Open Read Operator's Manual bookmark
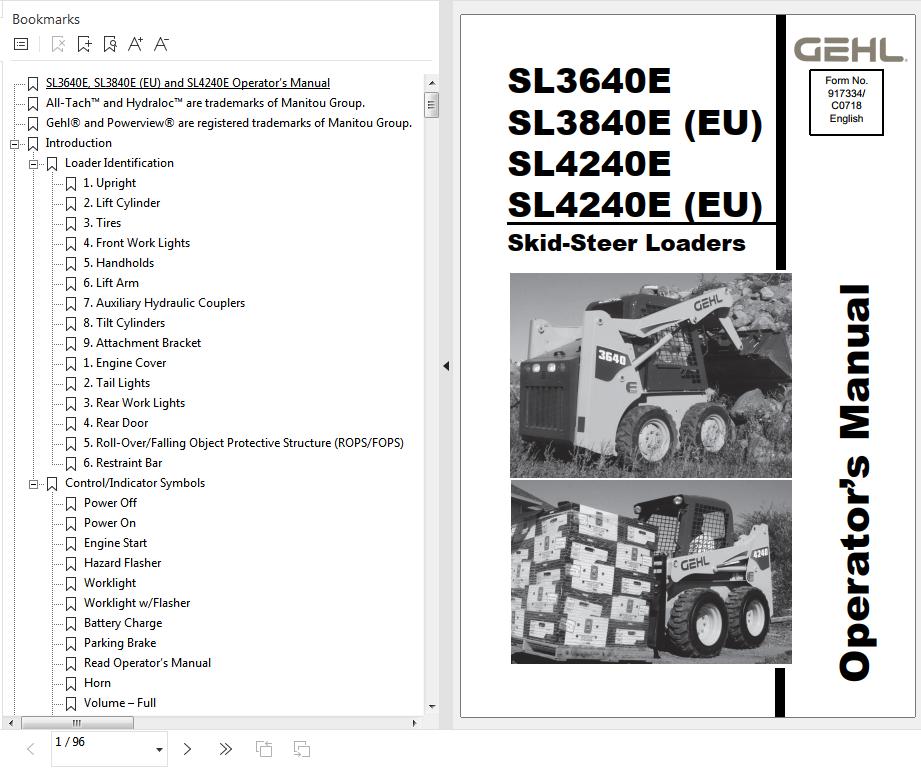Screen dimensions: 921x769 click(x=147, y=663)
